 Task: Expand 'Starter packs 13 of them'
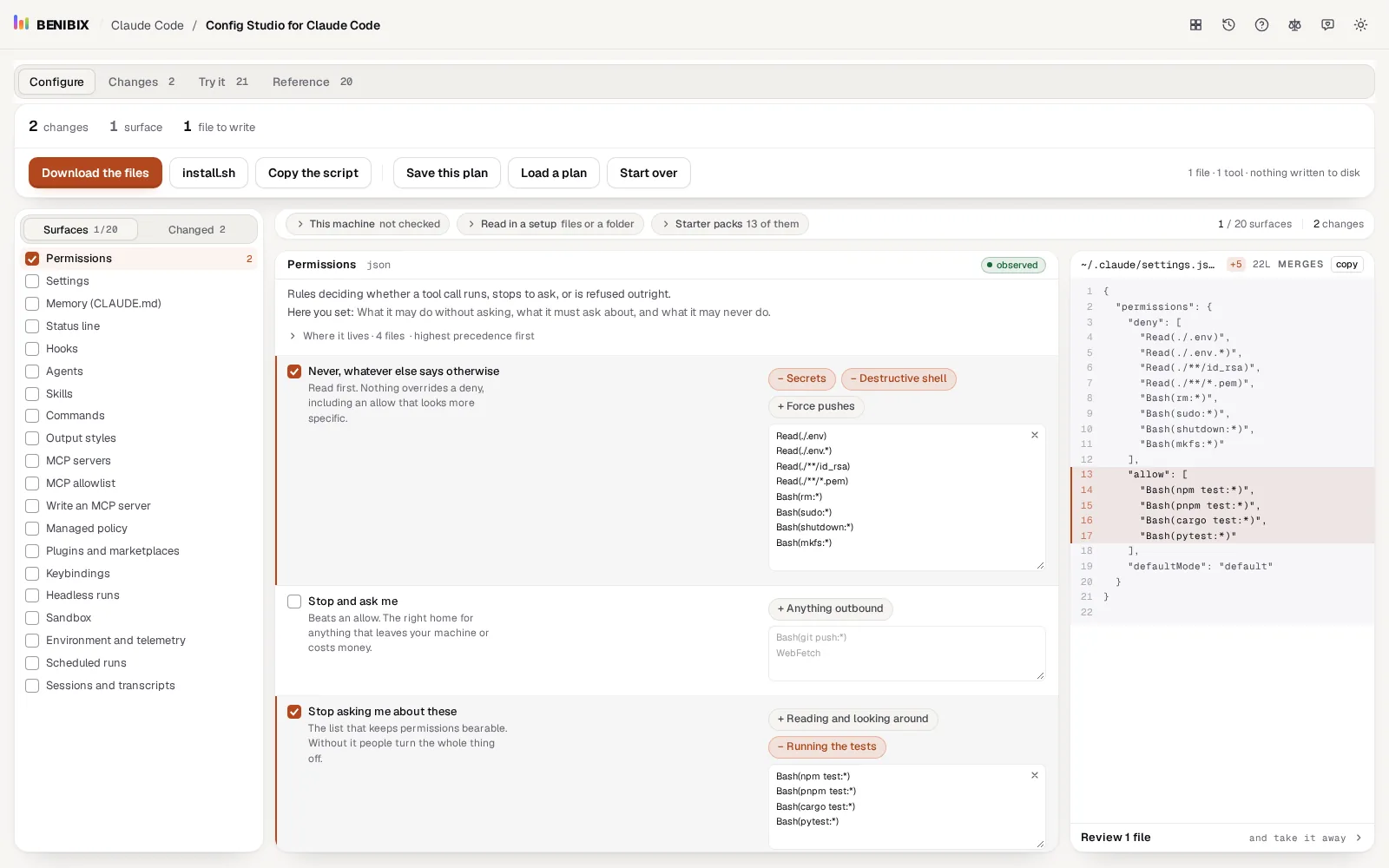coord(729,224)
